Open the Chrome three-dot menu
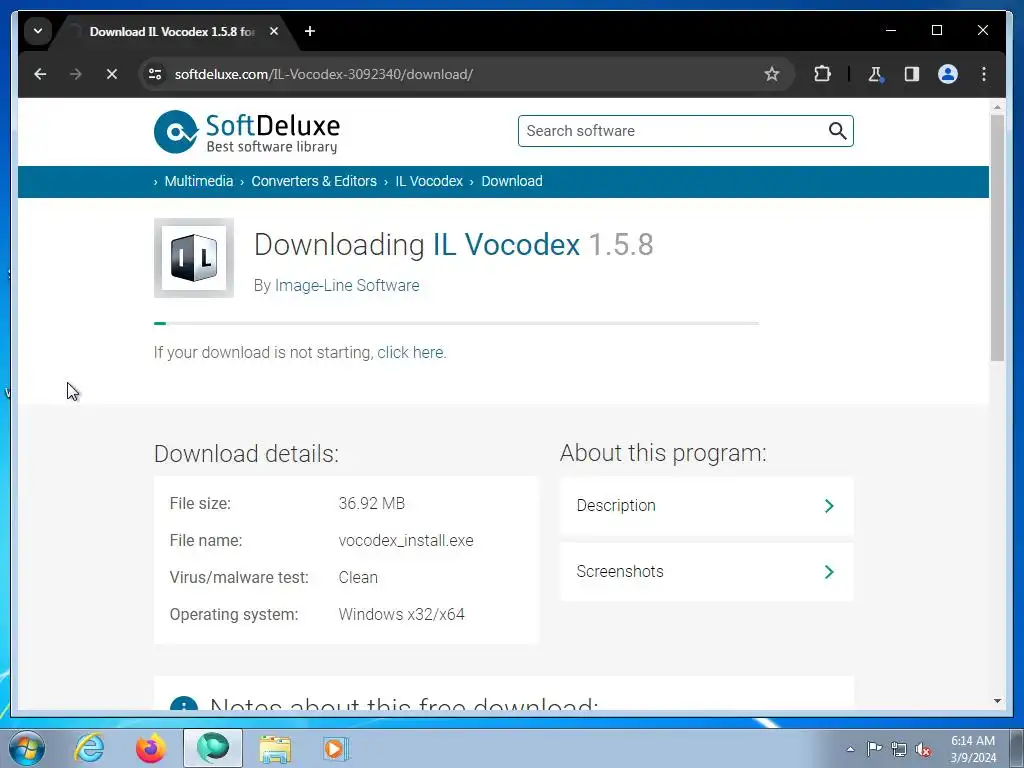1024x768 pixels. click(x=984, y=74)
